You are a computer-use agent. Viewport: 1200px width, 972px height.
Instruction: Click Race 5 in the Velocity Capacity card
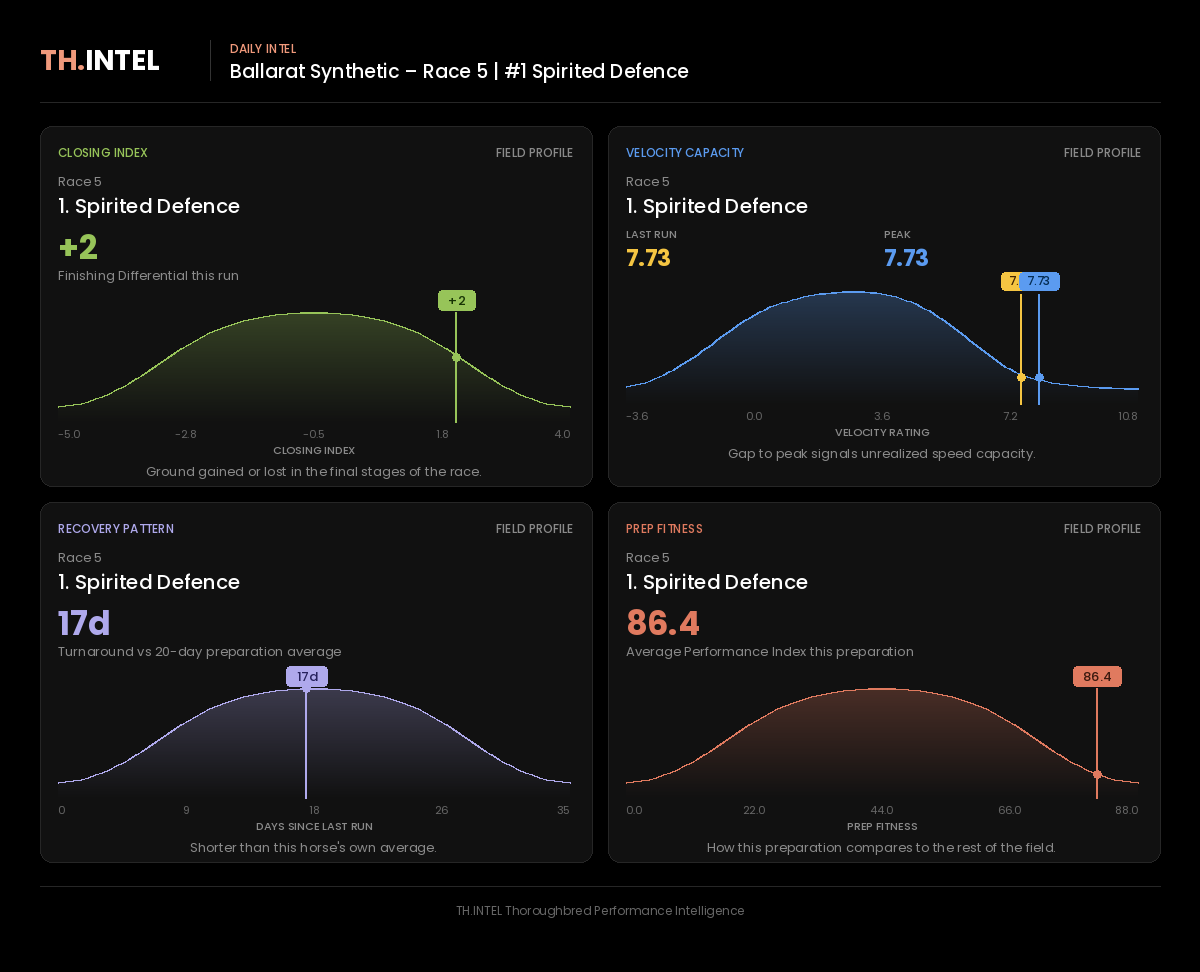coord(648,182)
